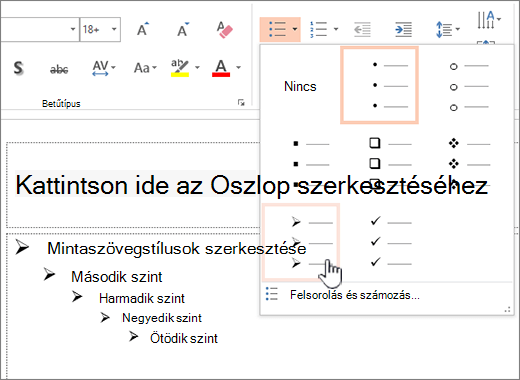Select the Nincs bullet option

coord(300,86)
